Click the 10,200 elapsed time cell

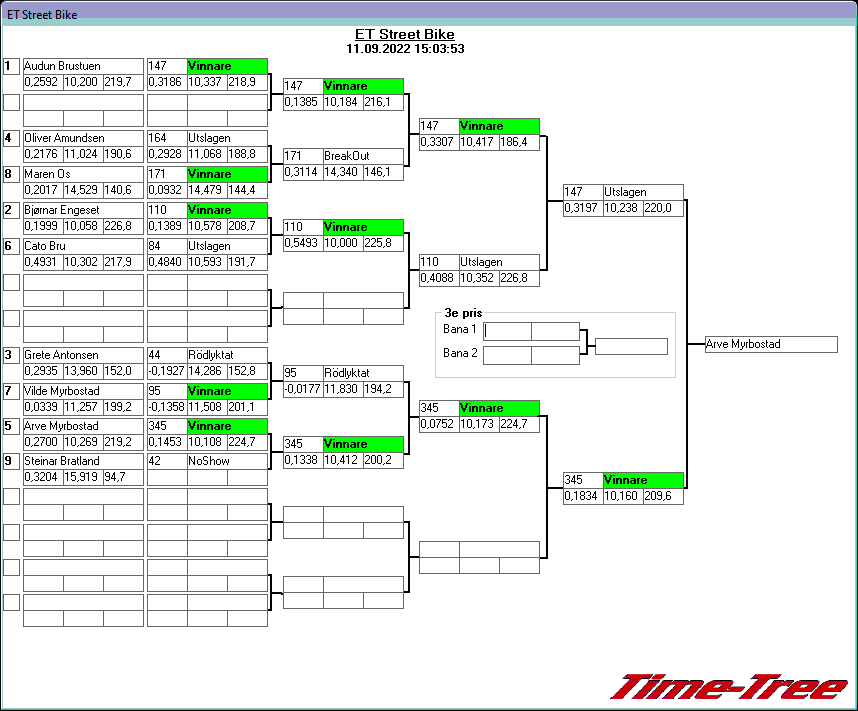click(x=83, y=82)
